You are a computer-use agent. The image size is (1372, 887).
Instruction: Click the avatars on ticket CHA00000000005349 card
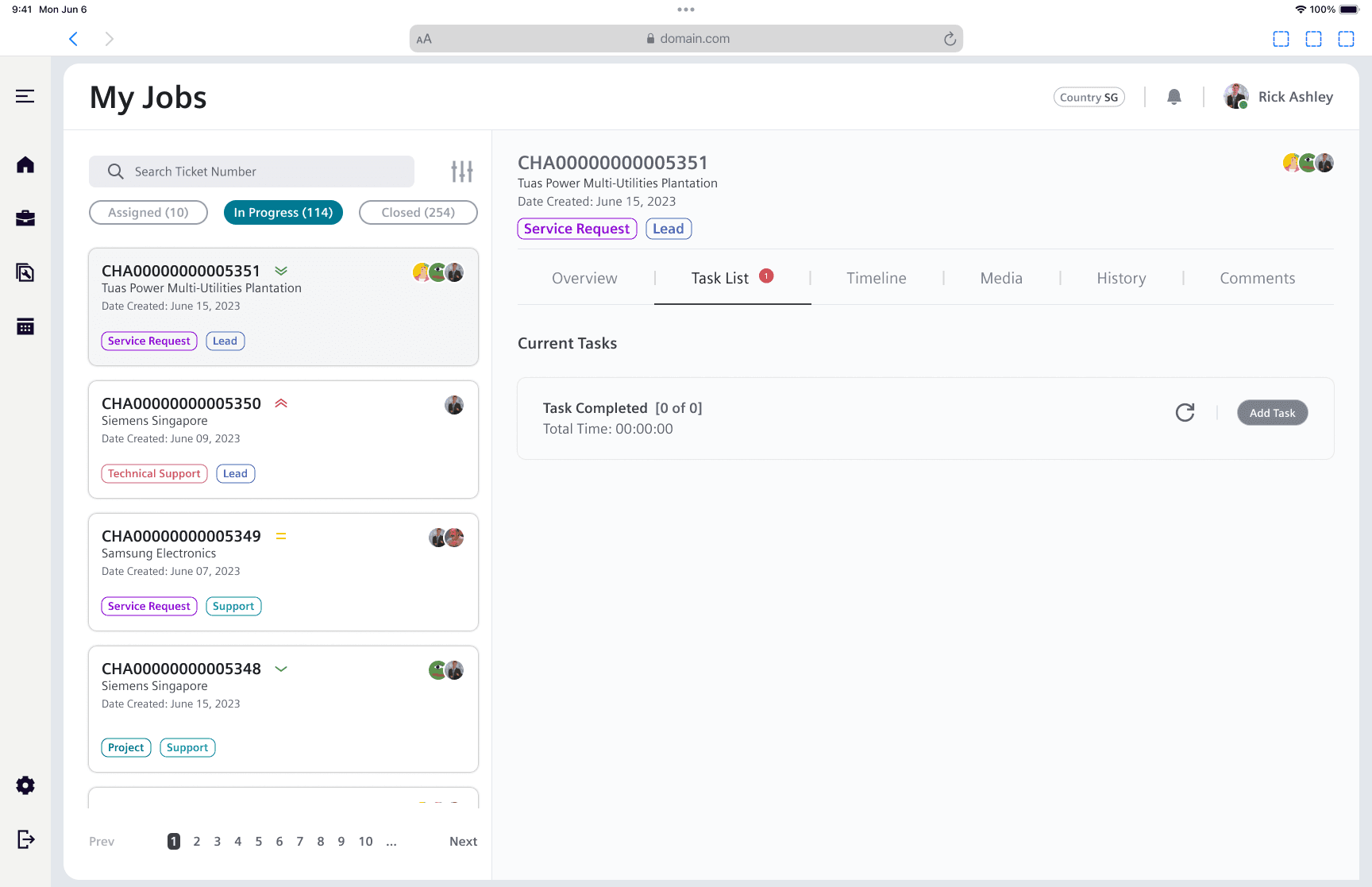coord(446,538)
